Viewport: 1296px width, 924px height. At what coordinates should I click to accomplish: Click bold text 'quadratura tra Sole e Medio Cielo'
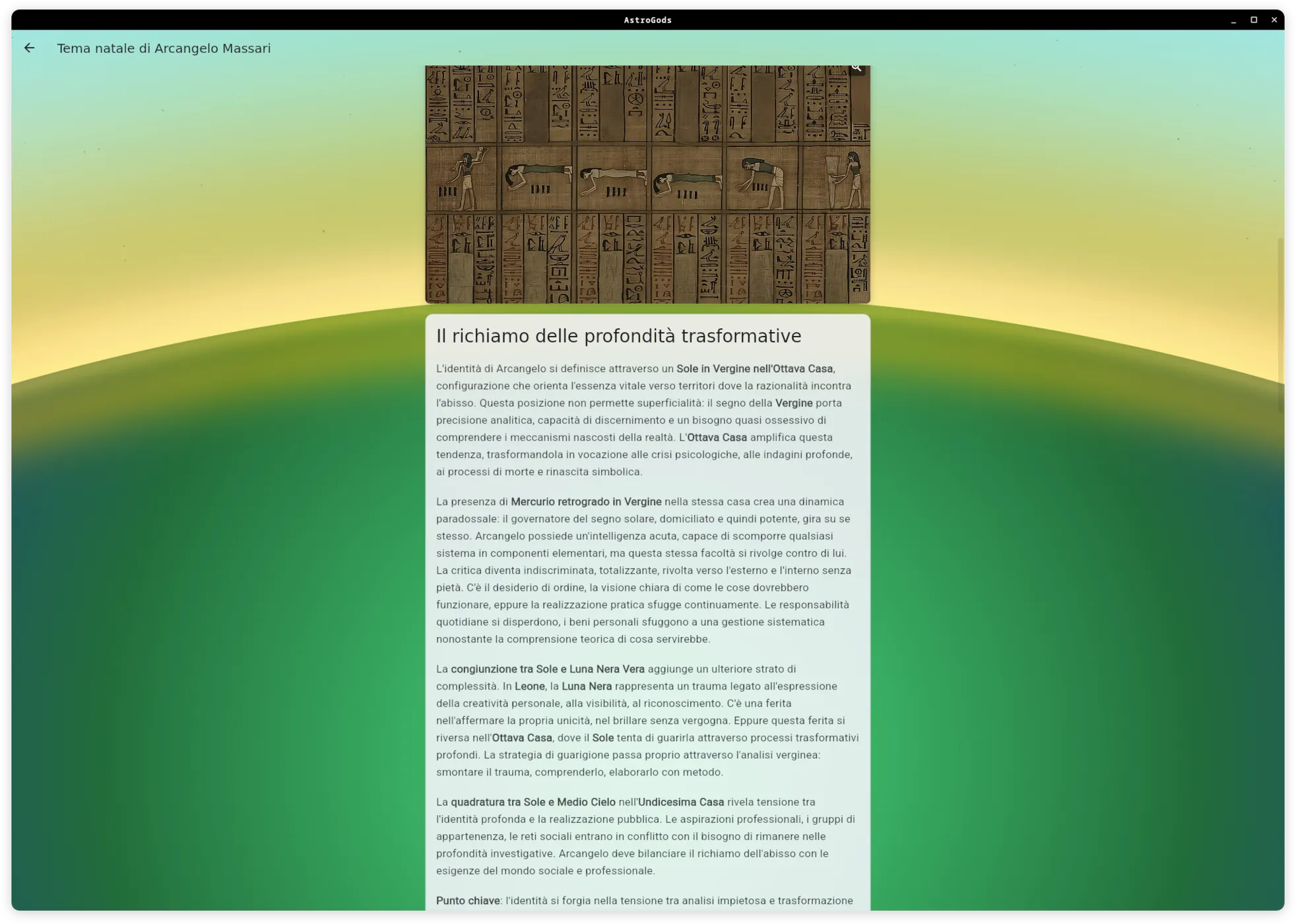tap(533, 802)
